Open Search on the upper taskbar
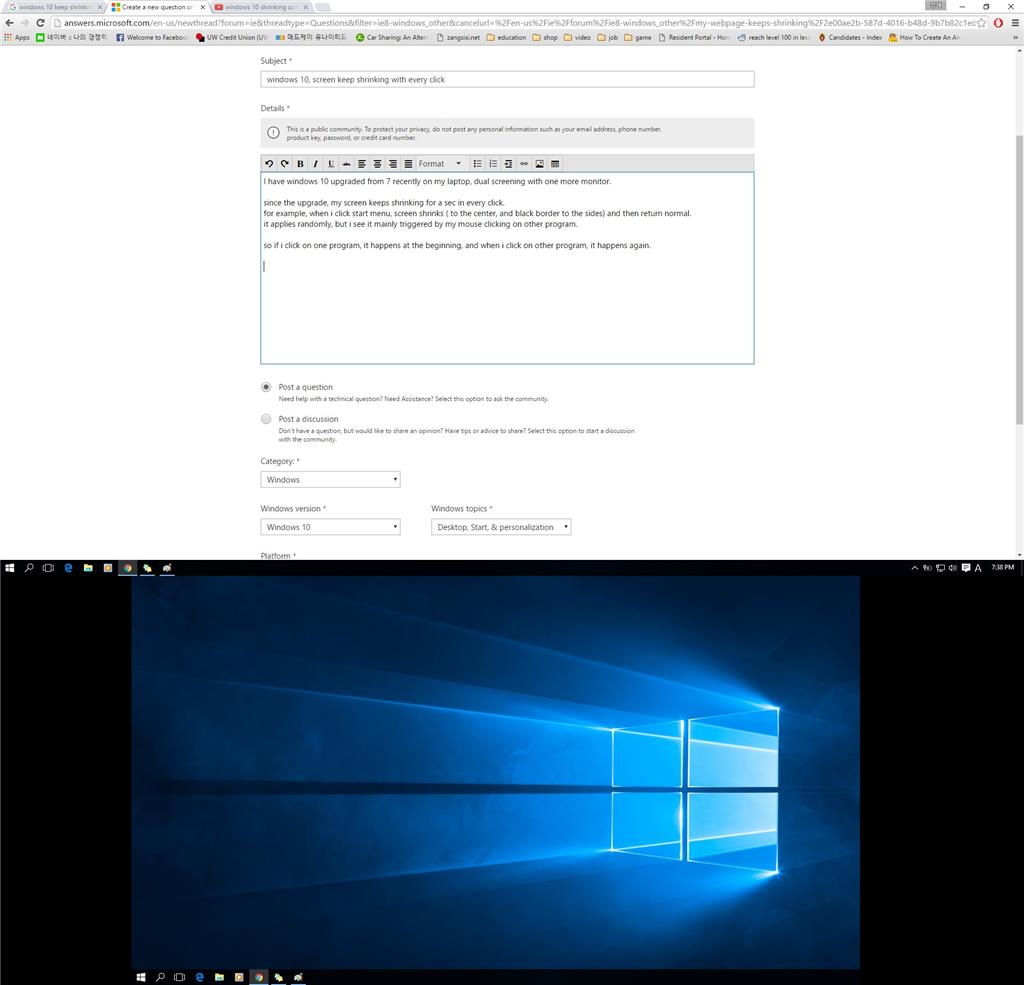1024x985 pixels. tap(29, 568)
